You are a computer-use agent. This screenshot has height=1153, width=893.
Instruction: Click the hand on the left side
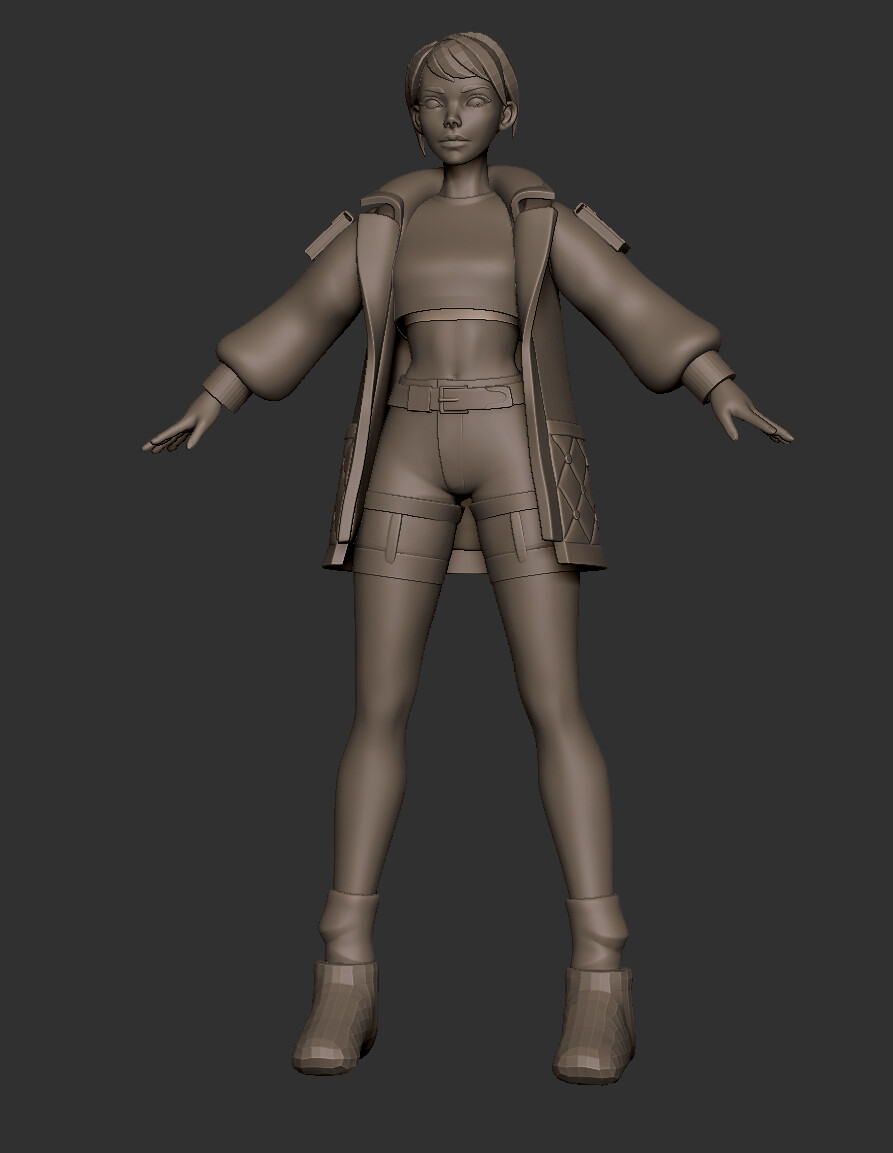183,430
